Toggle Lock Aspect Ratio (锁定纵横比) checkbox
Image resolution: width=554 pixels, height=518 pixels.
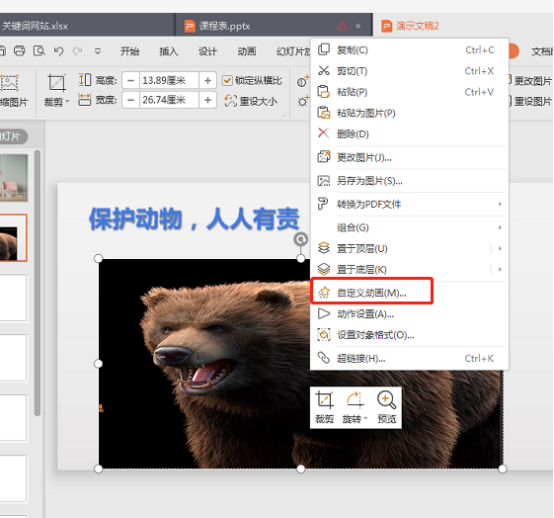click(227, 81)
